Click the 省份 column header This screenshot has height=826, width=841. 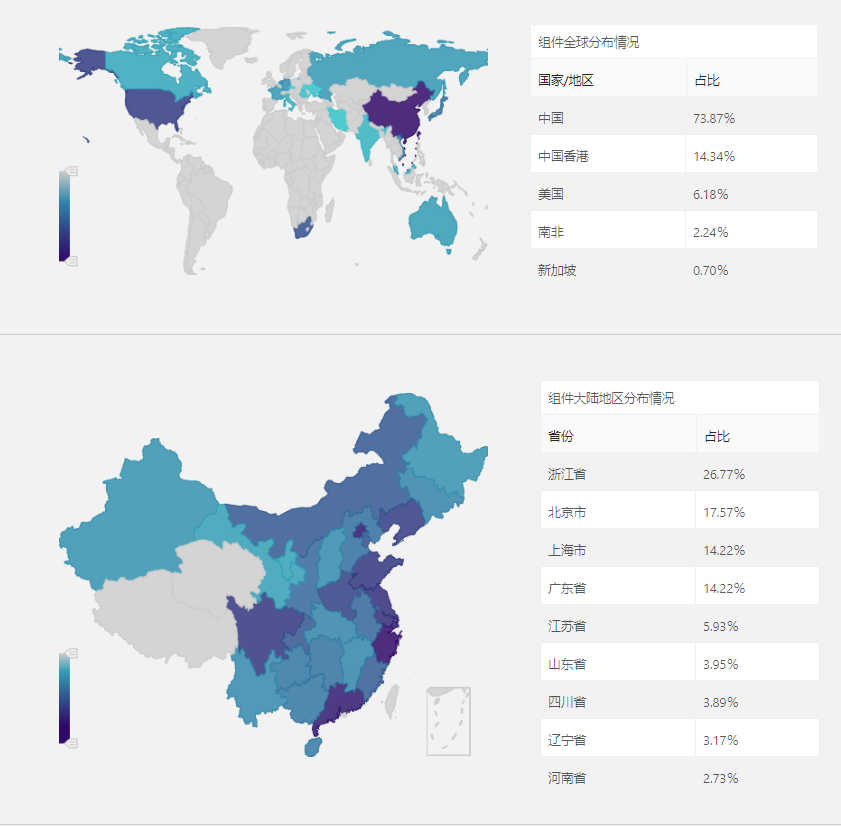pos(560,437)
